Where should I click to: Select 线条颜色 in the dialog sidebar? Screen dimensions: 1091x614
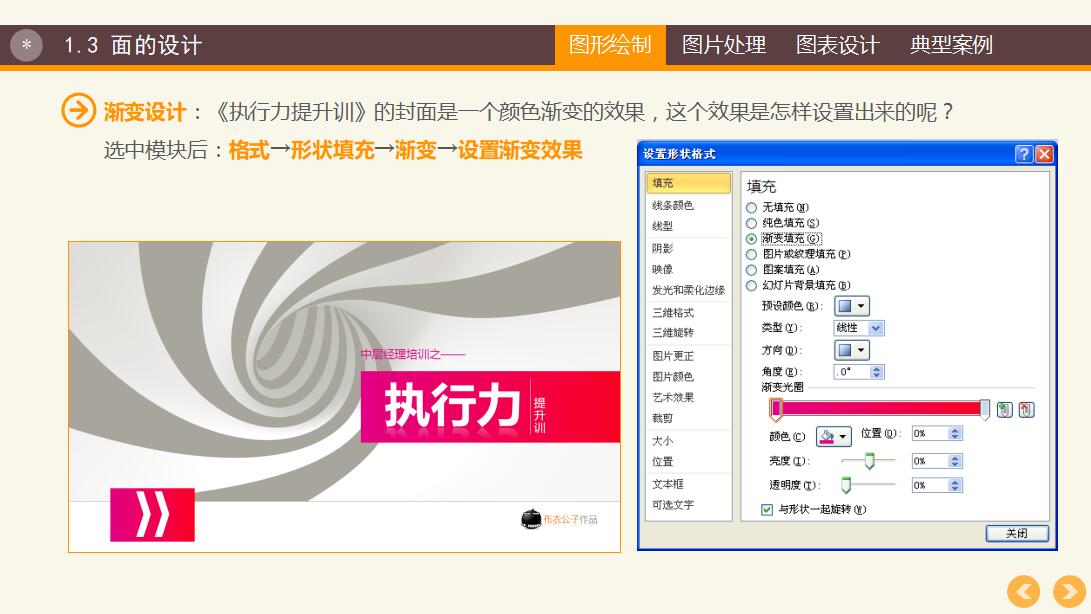[x=673, y=205]
